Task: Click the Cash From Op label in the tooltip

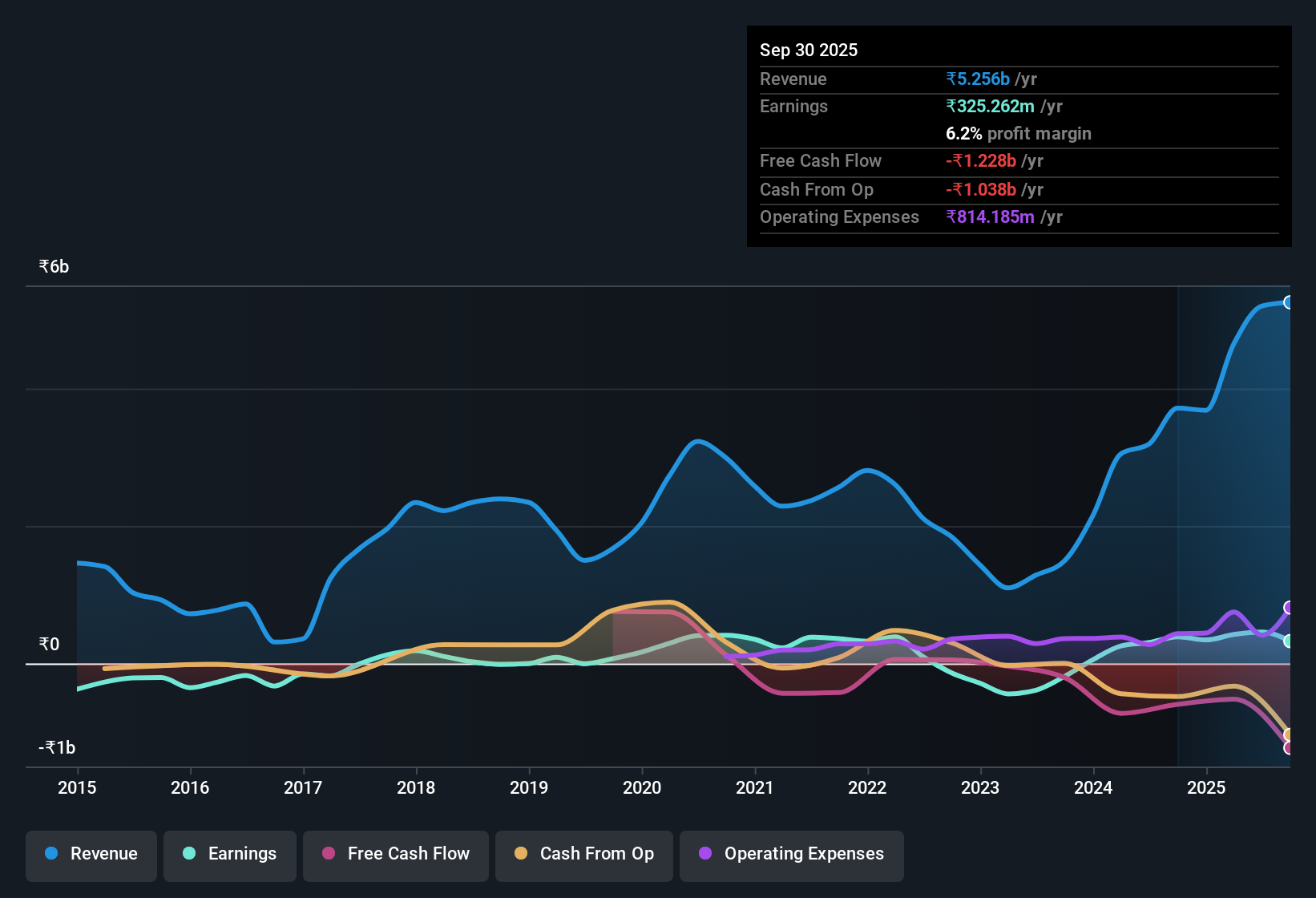Action: [816, 189]
